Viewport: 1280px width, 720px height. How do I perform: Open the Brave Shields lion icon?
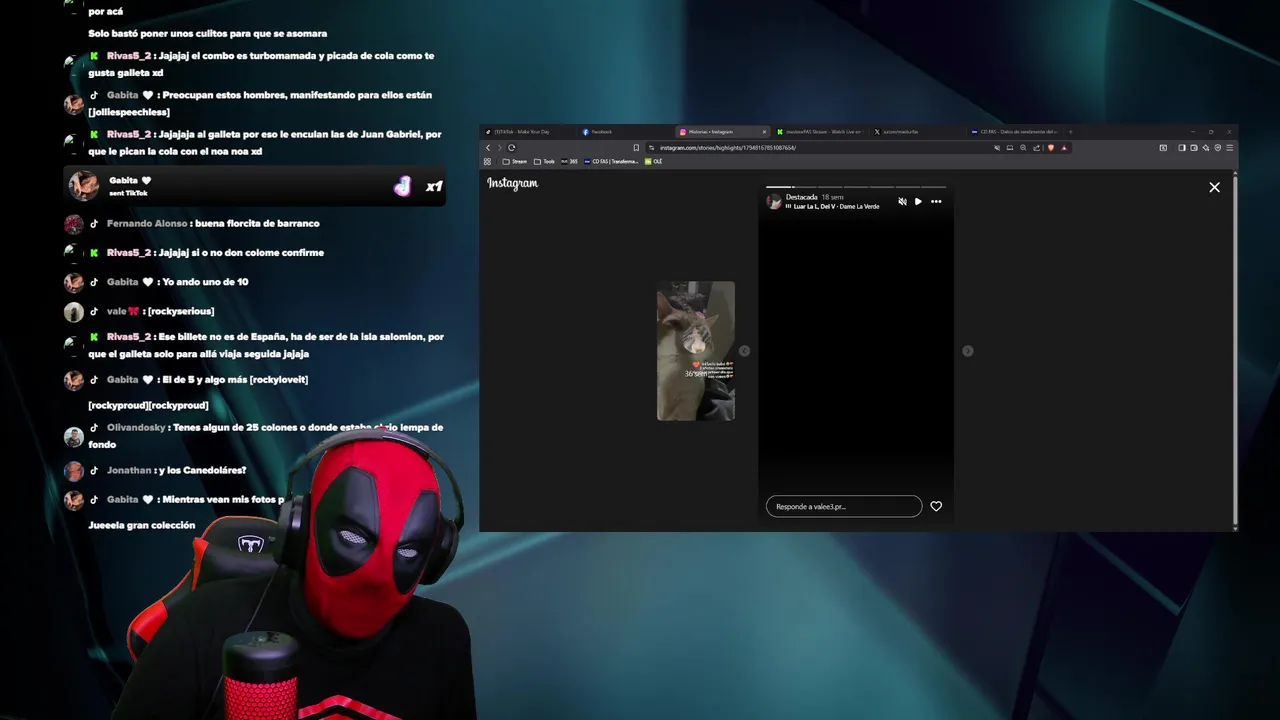coord(1050,148)
